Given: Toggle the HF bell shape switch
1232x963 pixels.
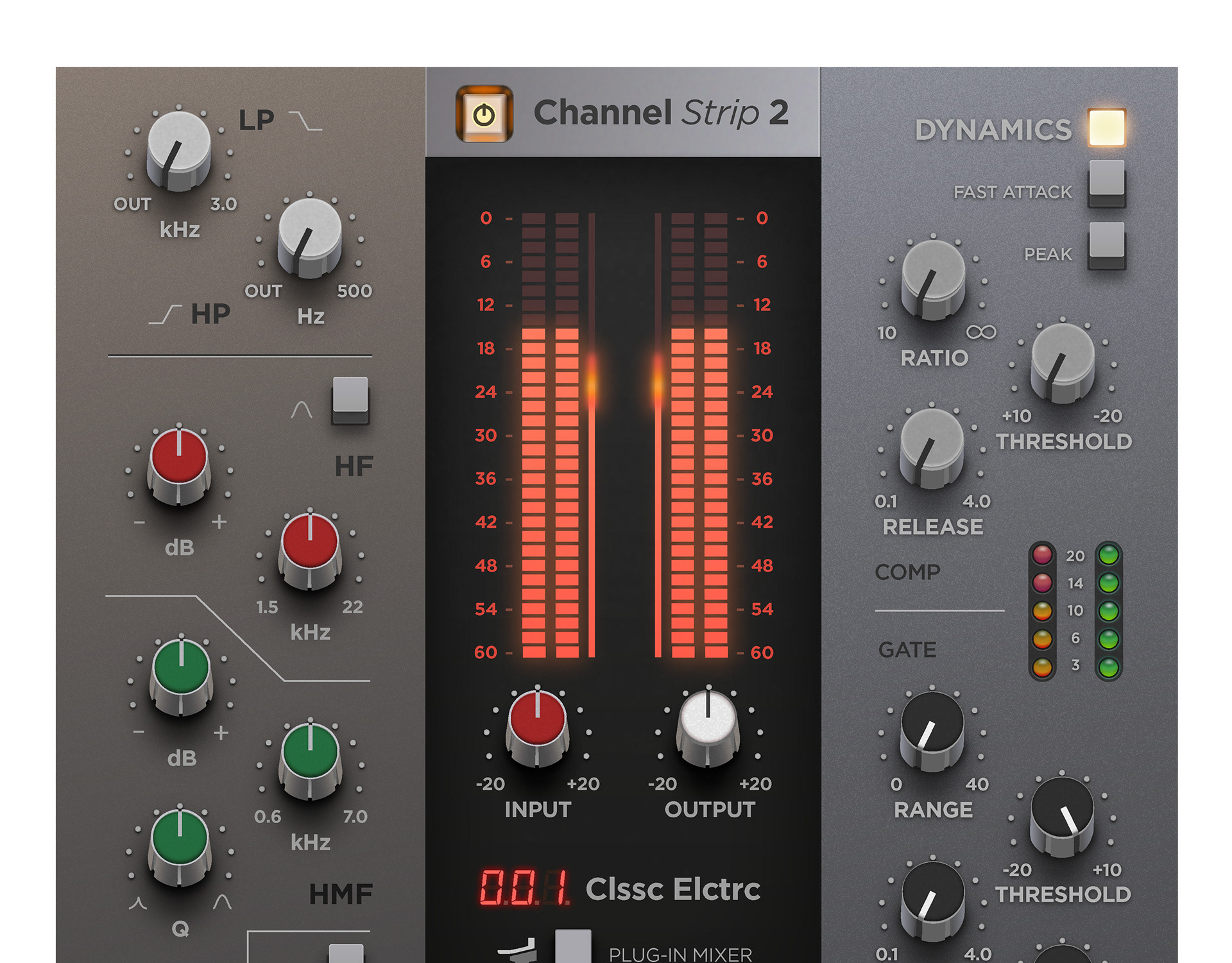Looking at the screenshot, I should pyautogui.click(x=350, y=400).
